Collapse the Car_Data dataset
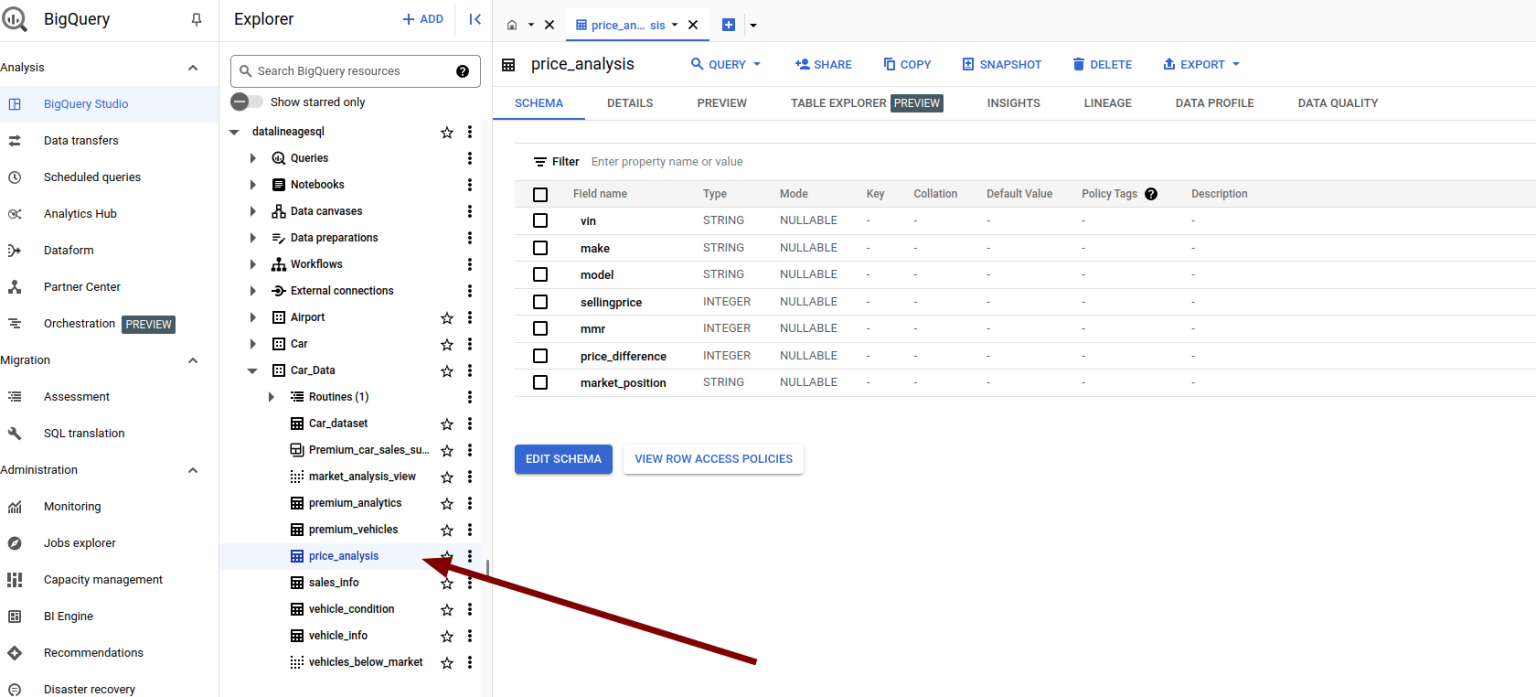 click(252, 370)
